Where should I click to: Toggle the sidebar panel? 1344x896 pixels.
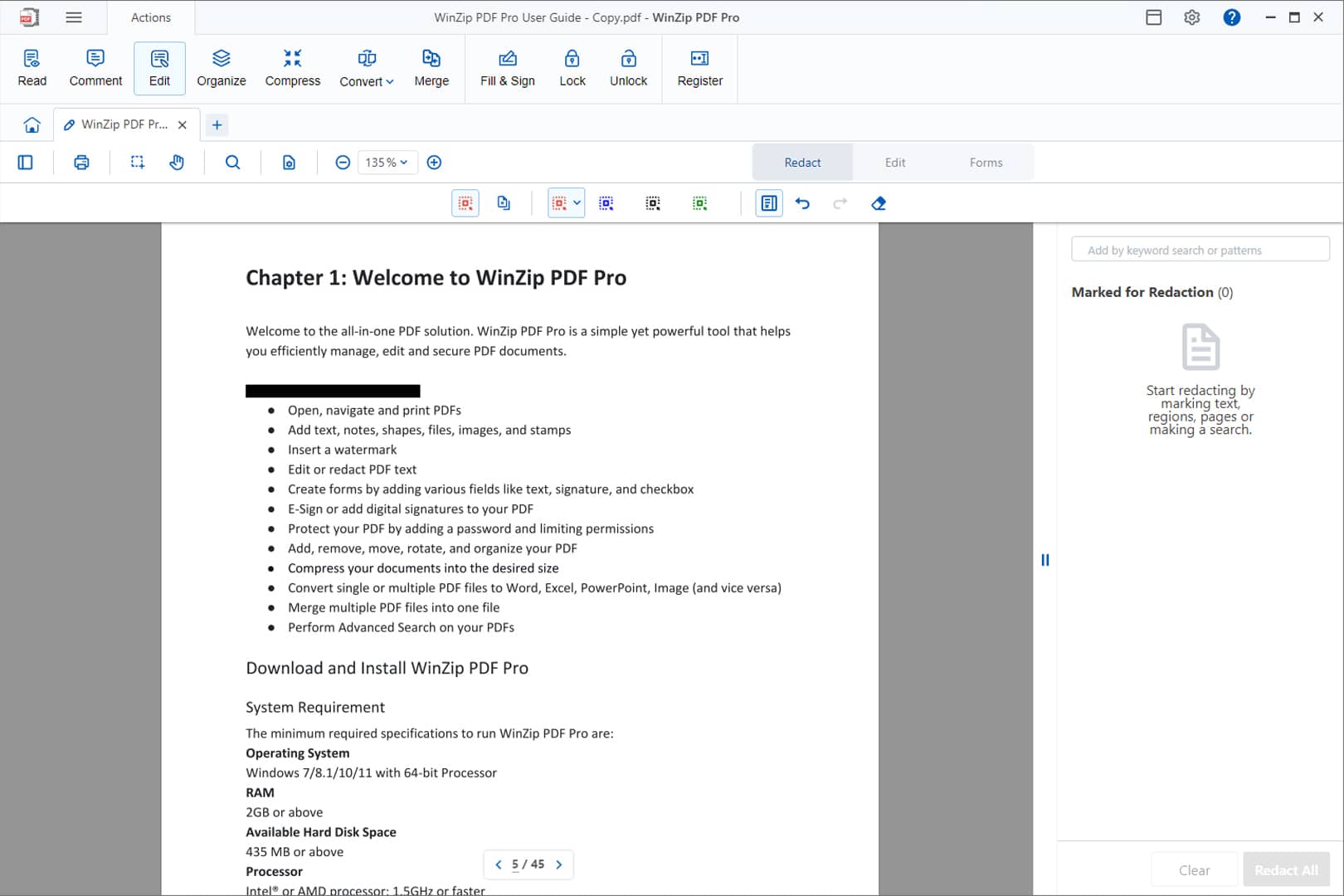(26, 163)
